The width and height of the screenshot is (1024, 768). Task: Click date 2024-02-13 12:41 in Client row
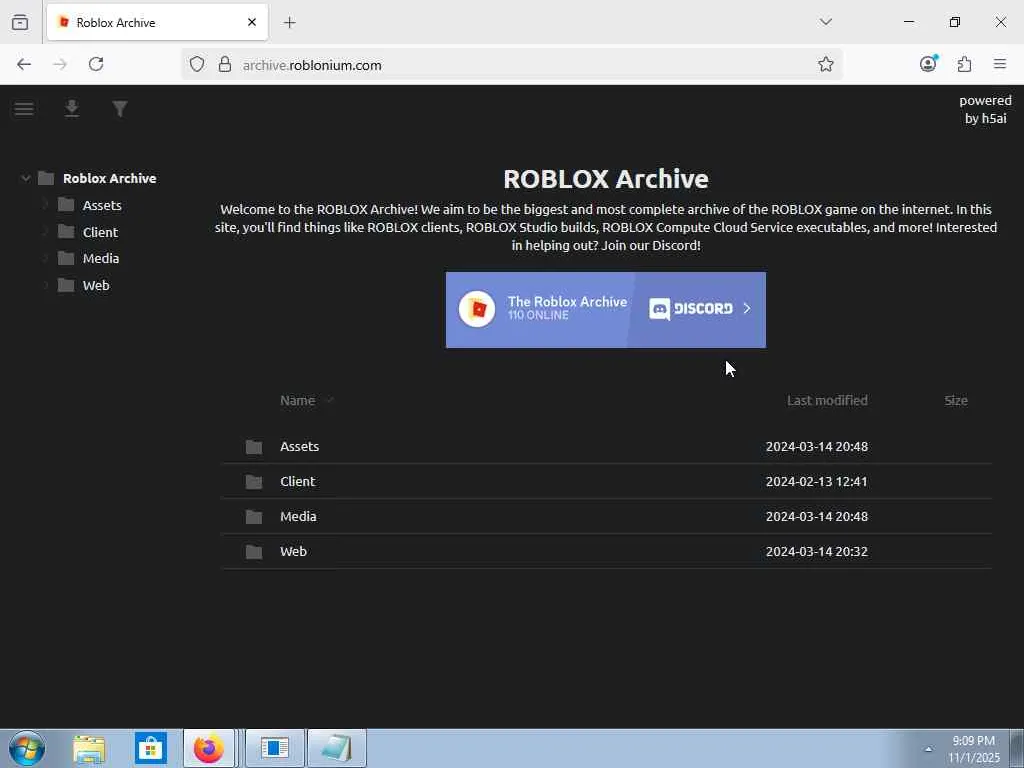click(816, 481)
